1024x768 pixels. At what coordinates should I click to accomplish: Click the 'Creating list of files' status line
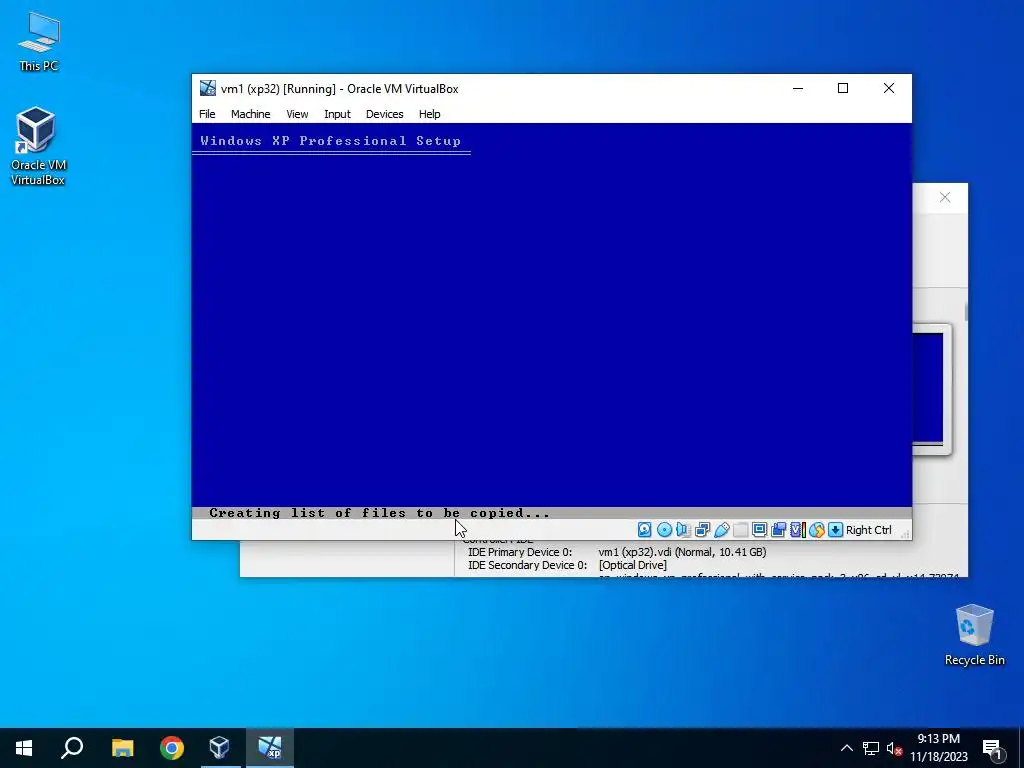point(379,513)
